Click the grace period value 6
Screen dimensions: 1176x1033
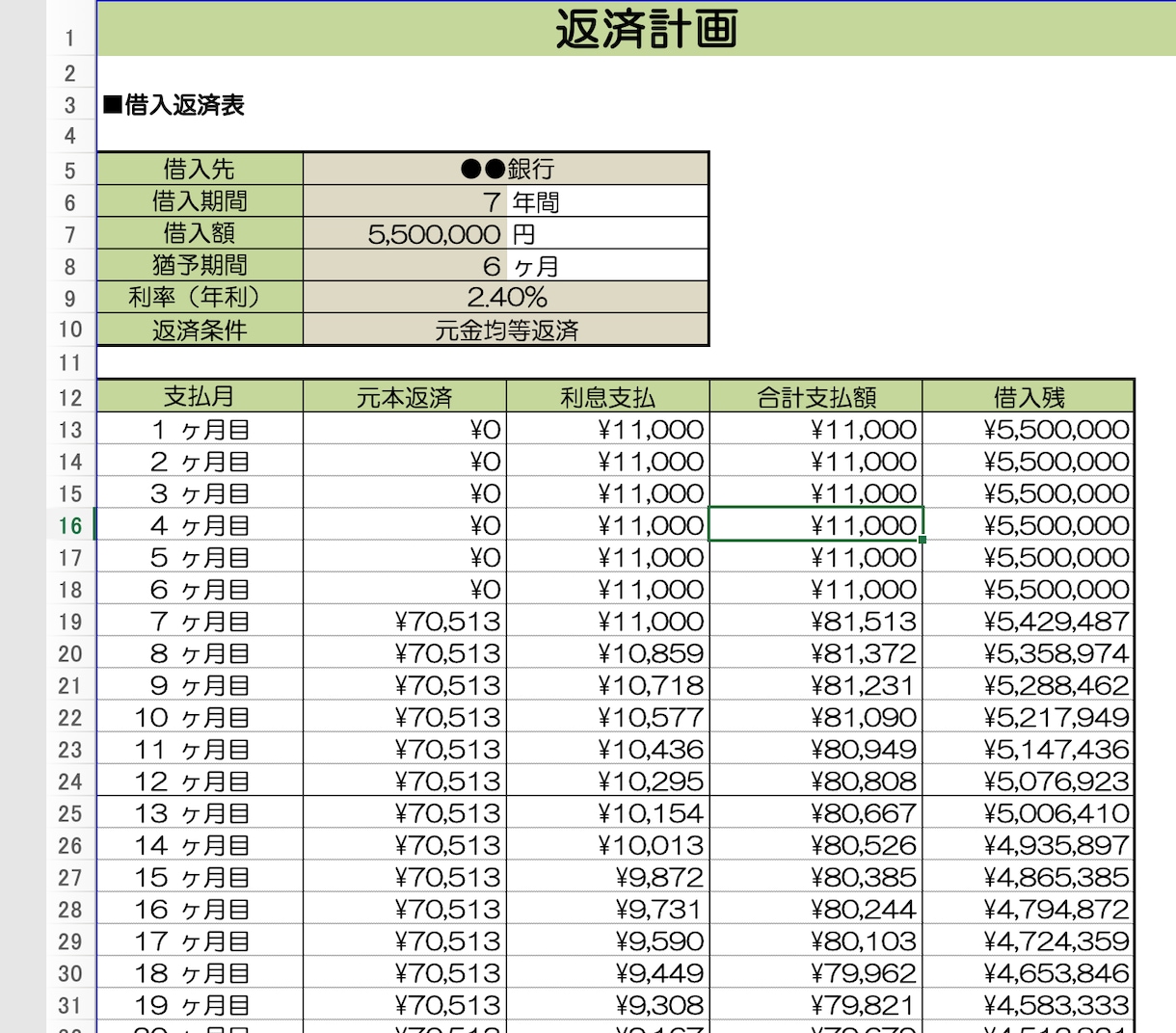tap(405, 265)
